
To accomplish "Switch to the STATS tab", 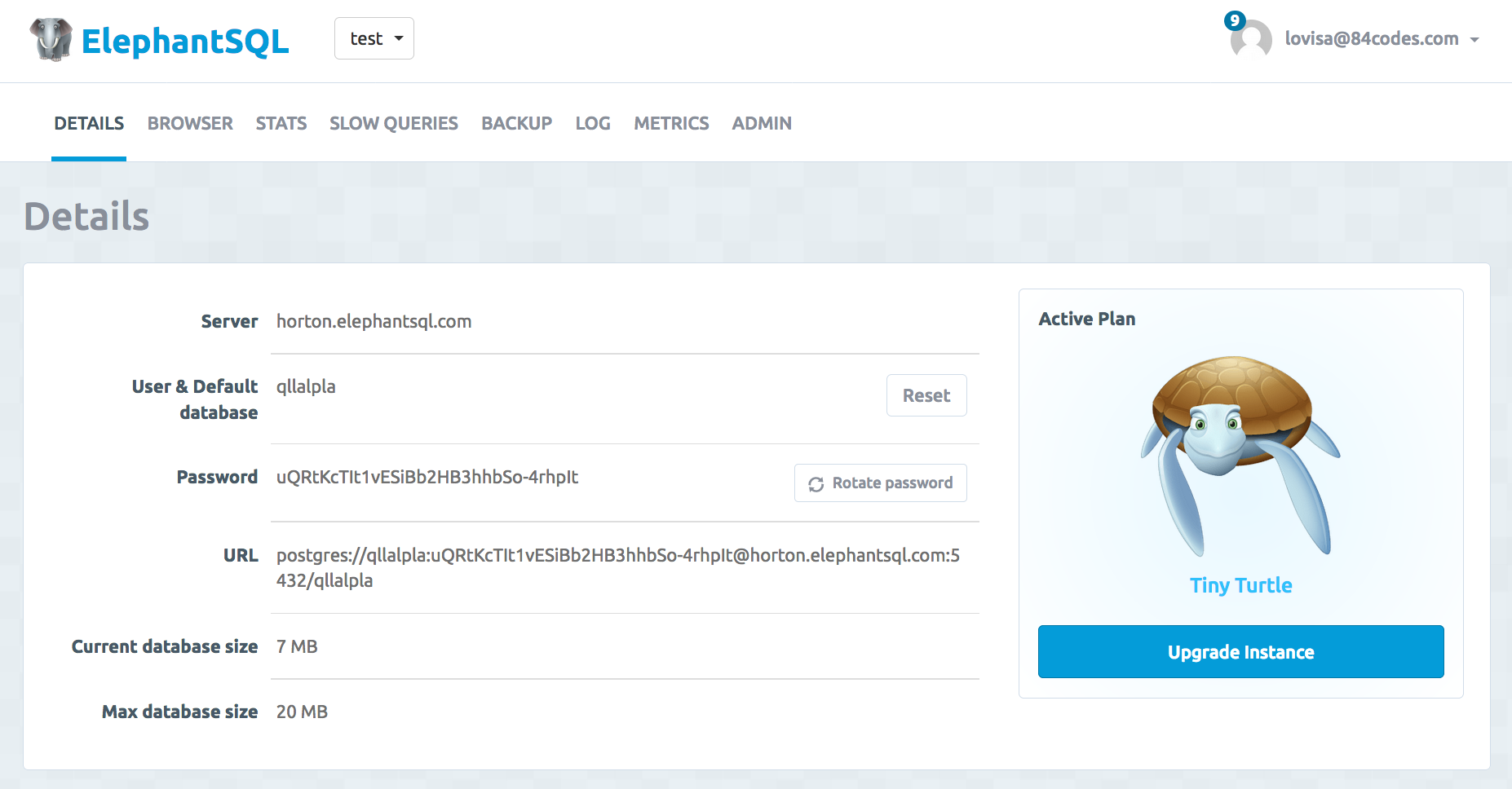I will 281,123.
